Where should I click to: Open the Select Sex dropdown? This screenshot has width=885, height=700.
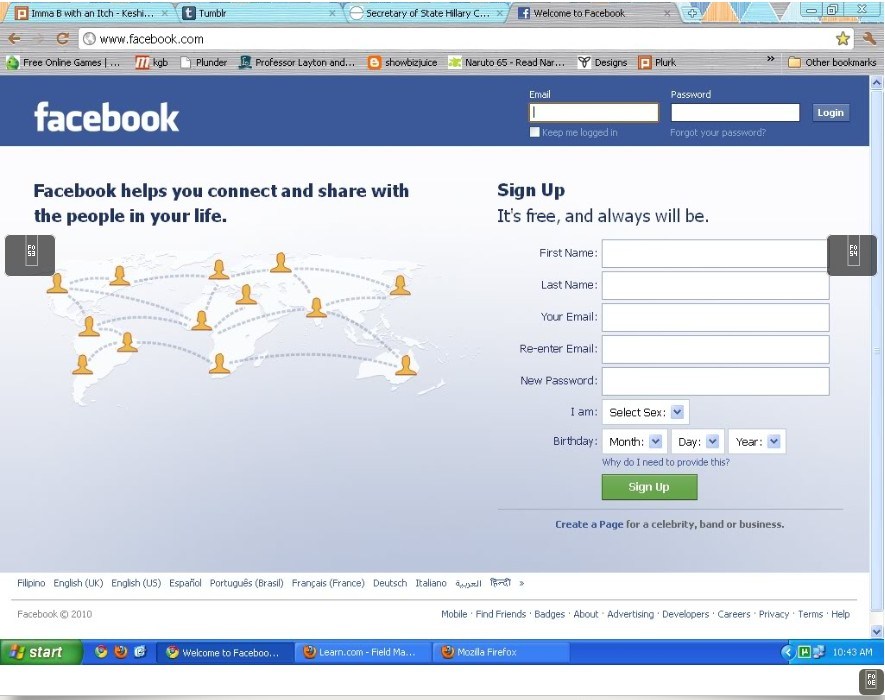pos(646,412)
